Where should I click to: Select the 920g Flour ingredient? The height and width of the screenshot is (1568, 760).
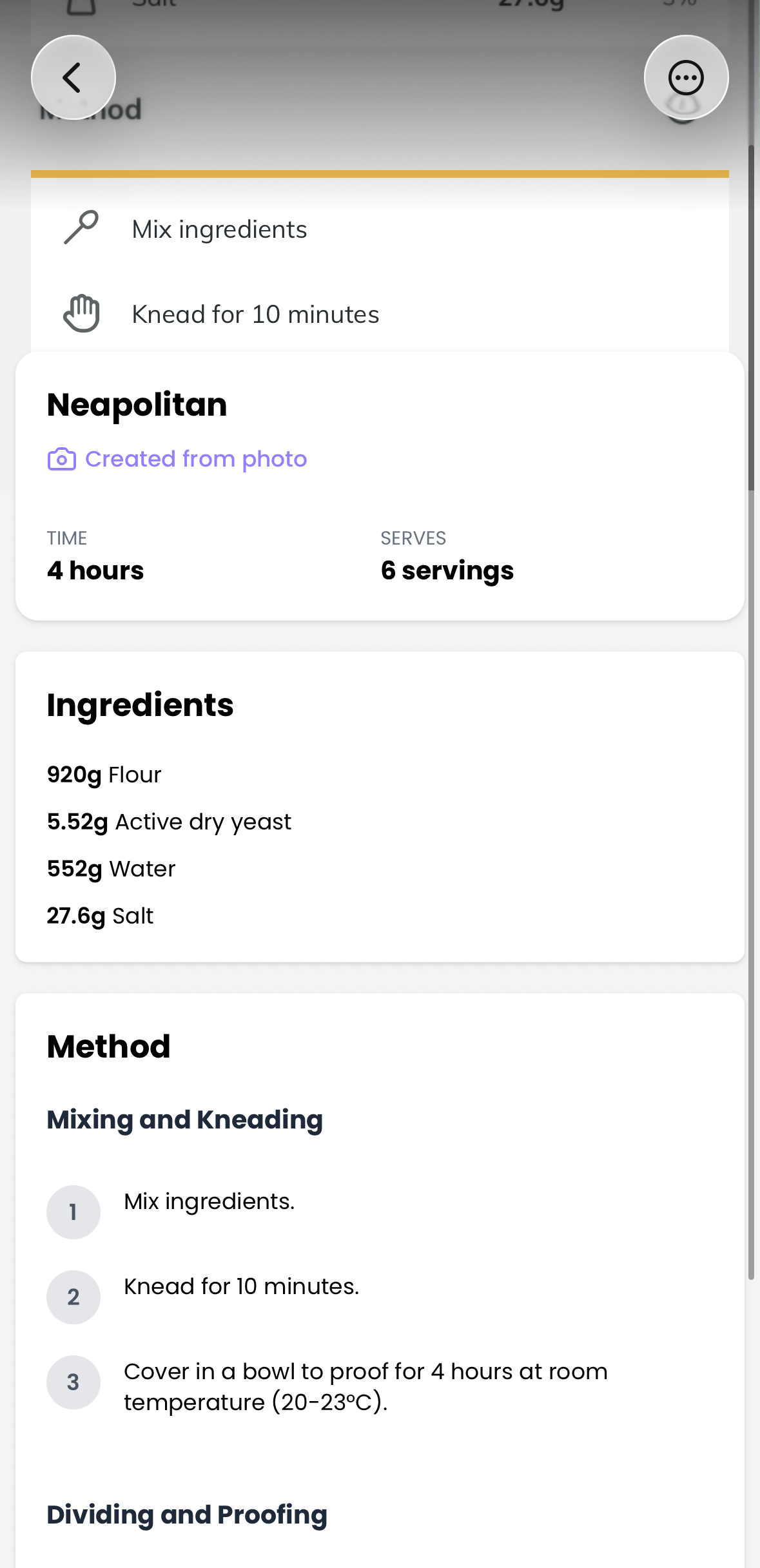104,775
